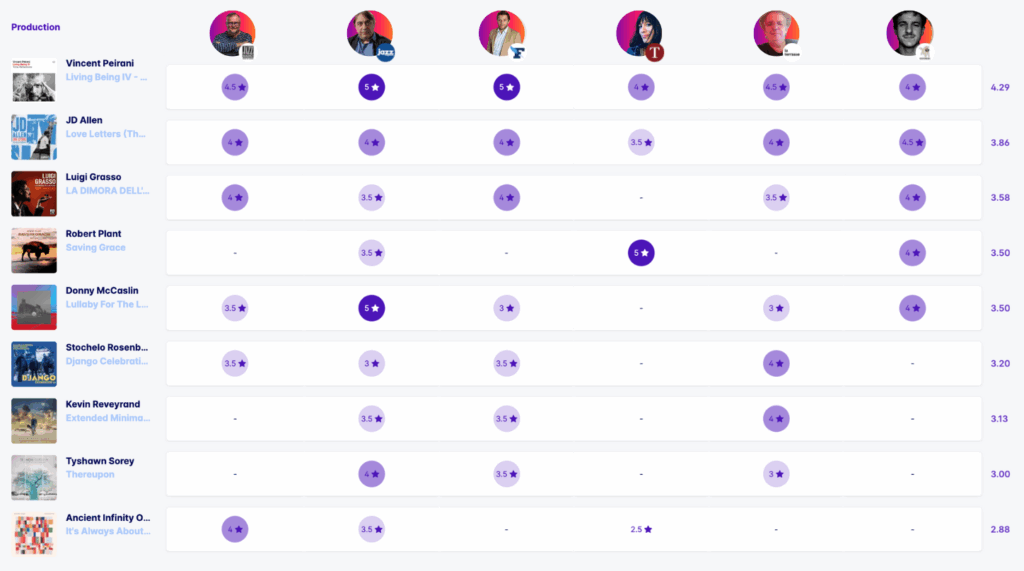1024x571 pixels.
Task: Click the 5-star rating badge for Robert Plant
Action: tap(641, 253)
